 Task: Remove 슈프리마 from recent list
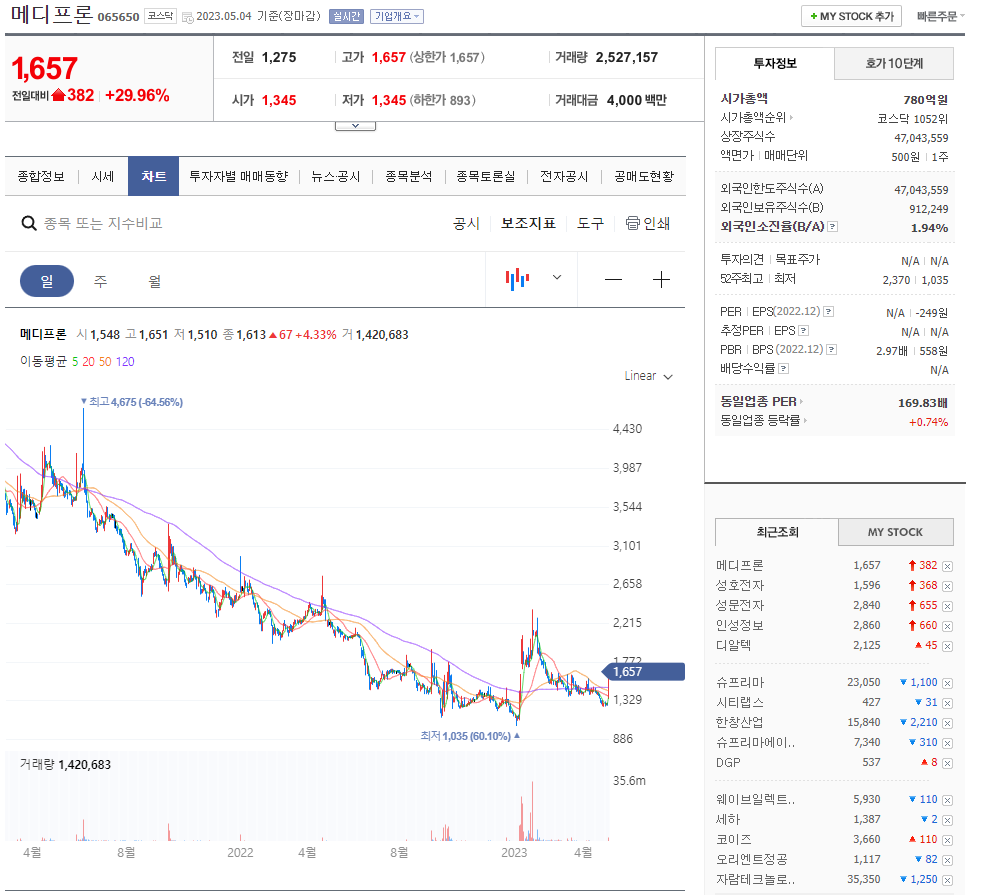tap(948, 683)
